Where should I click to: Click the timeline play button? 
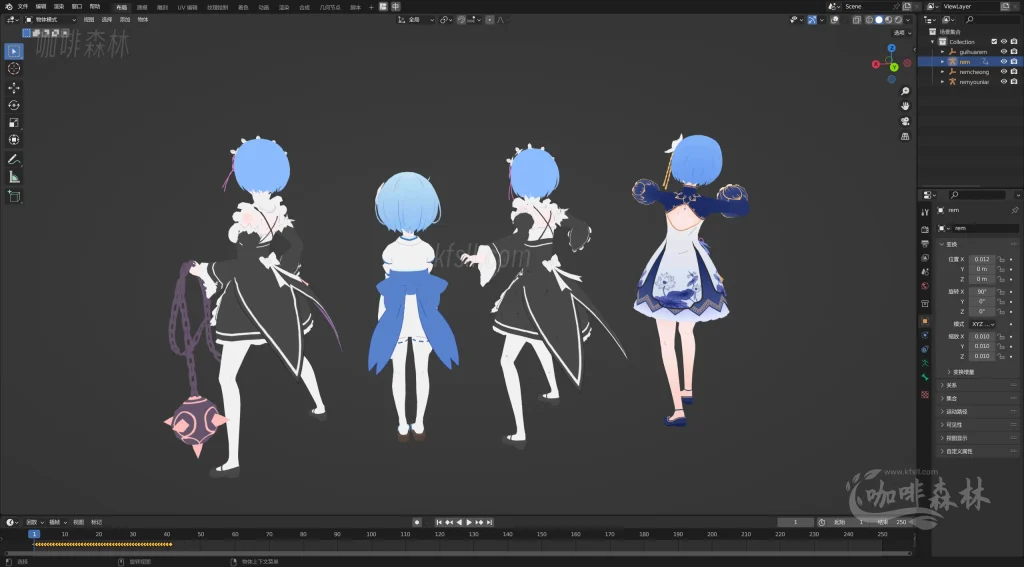point(469,522)
